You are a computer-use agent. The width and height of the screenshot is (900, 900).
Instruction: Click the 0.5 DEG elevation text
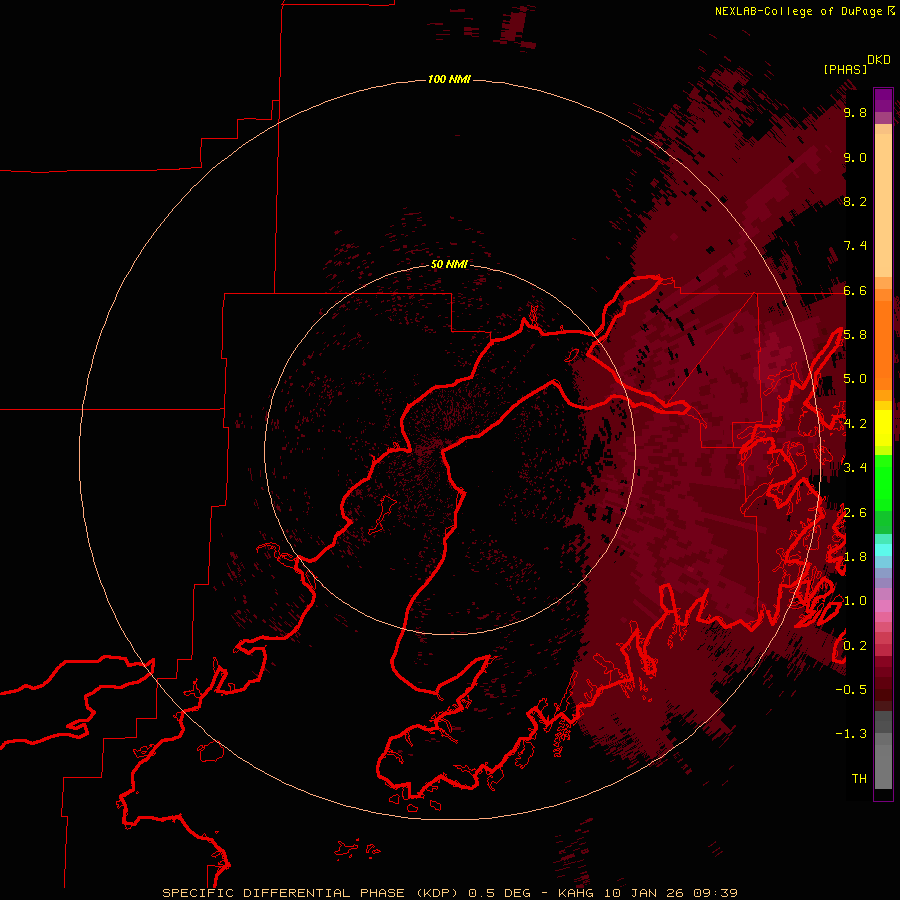499,893
